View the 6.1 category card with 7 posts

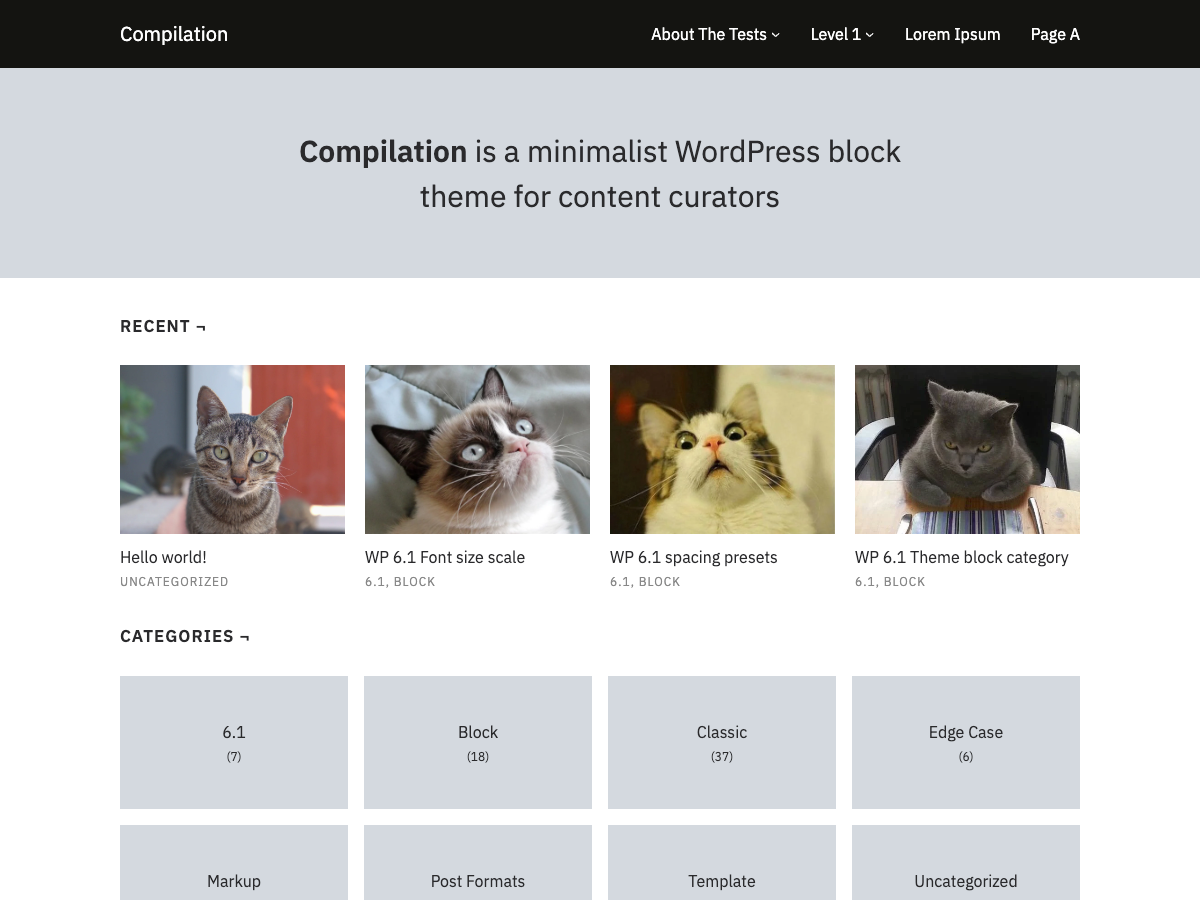[233, 742]
